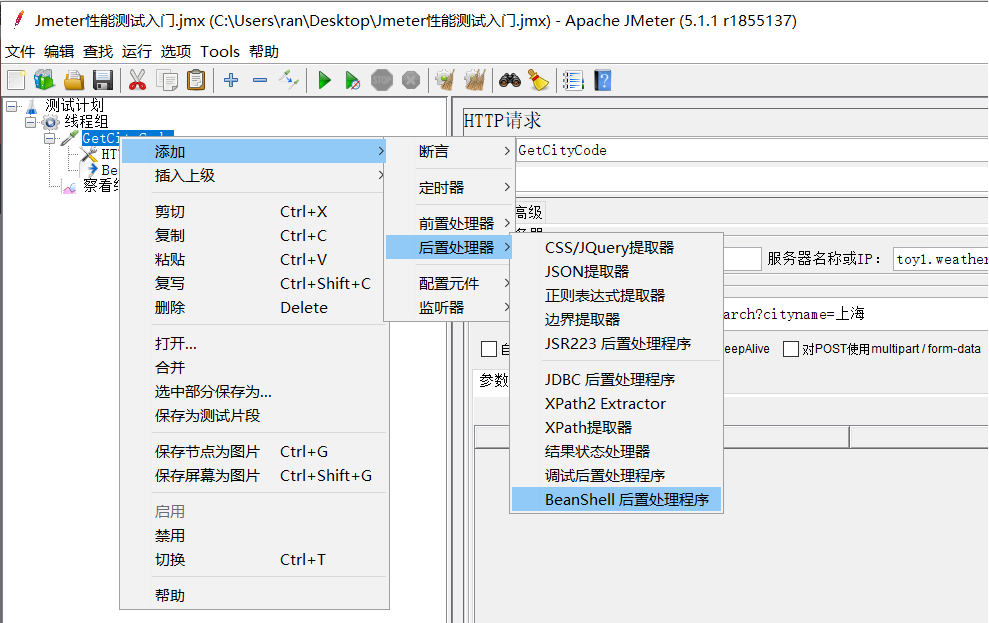Choose 粘贴 from context menu
This screenshot has height=623, width=989.
click(x=254, y=260)
